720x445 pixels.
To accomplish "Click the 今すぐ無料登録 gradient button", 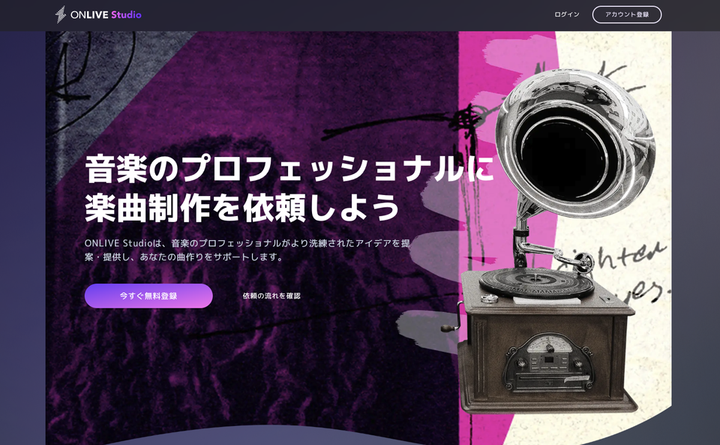I will pyautogui.click(x=148, y=296).
